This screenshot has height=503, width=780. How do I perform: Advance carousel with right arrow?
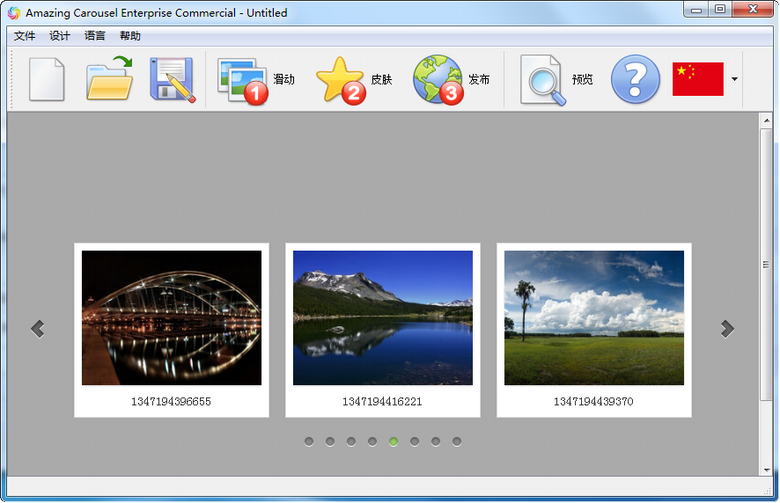(x=727, y=328)
